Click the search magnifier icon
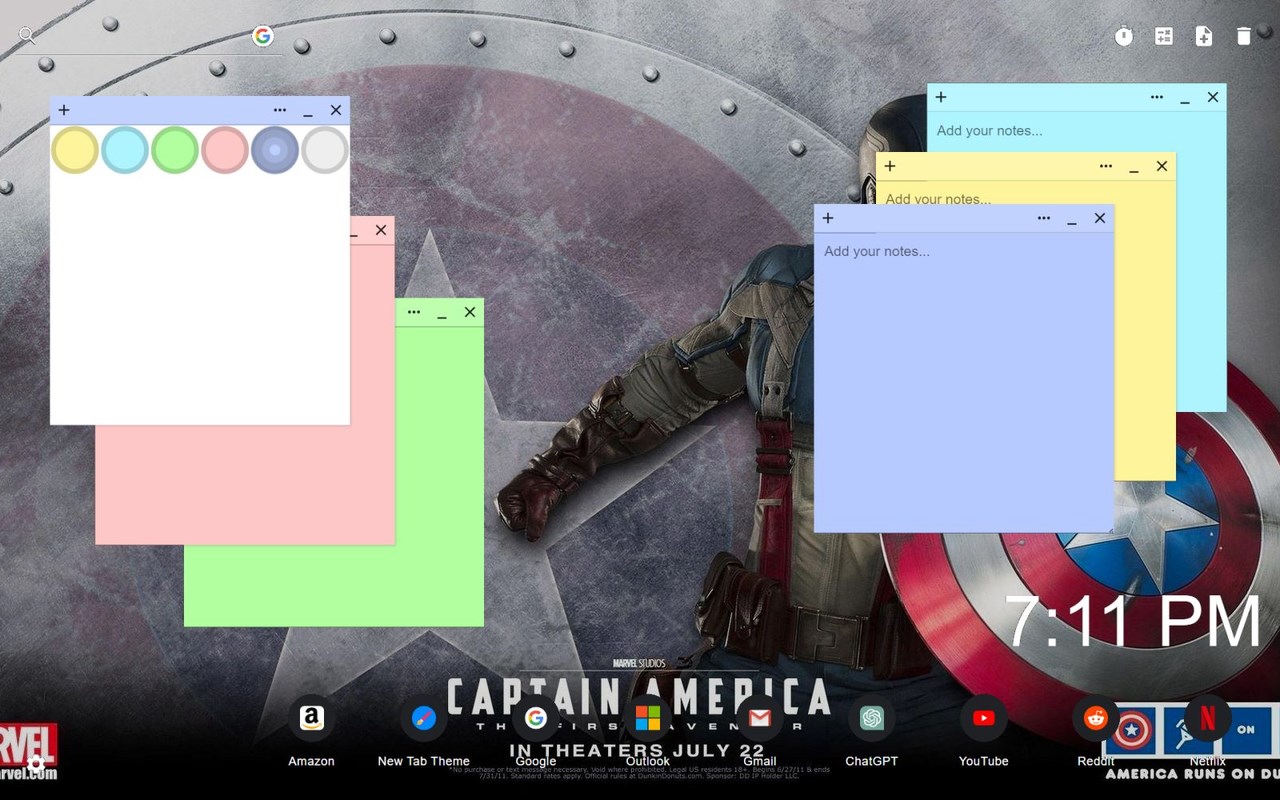 [27, 36]
